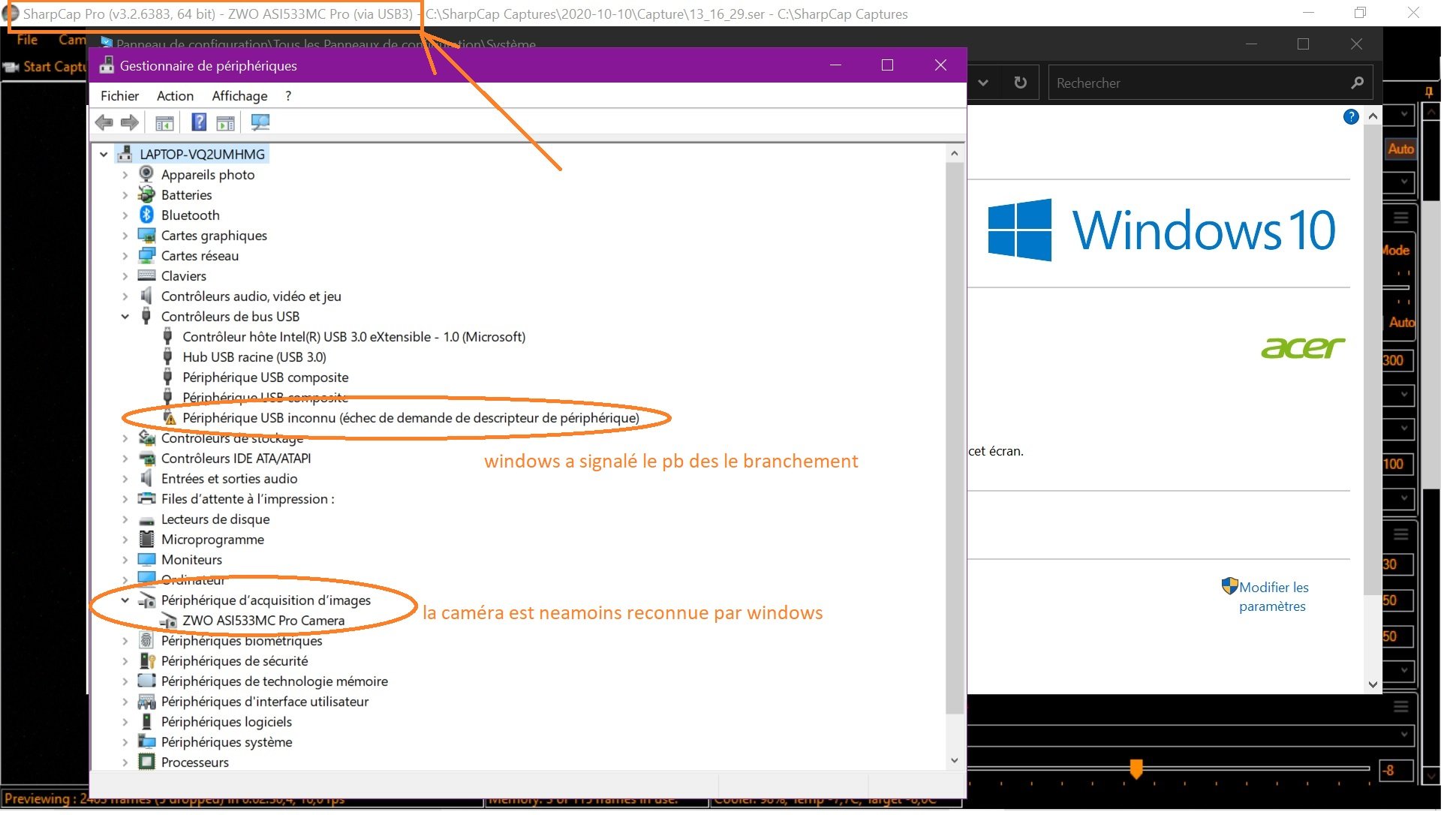The image size is (1456, 815).
Task: Open the blue question-mark Help toolbar icon
Action: coord(199,122)
